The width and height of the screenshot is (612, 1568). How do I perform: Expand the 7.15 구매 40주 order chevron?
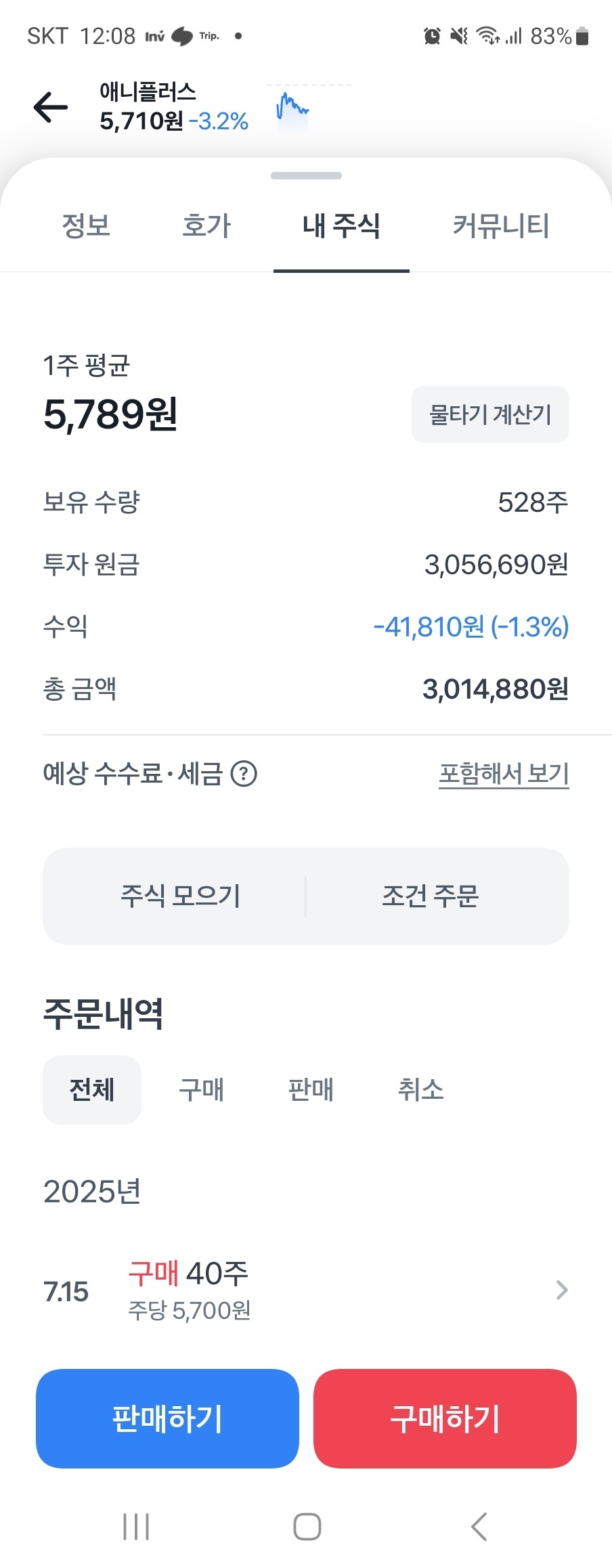(561, 1290)
